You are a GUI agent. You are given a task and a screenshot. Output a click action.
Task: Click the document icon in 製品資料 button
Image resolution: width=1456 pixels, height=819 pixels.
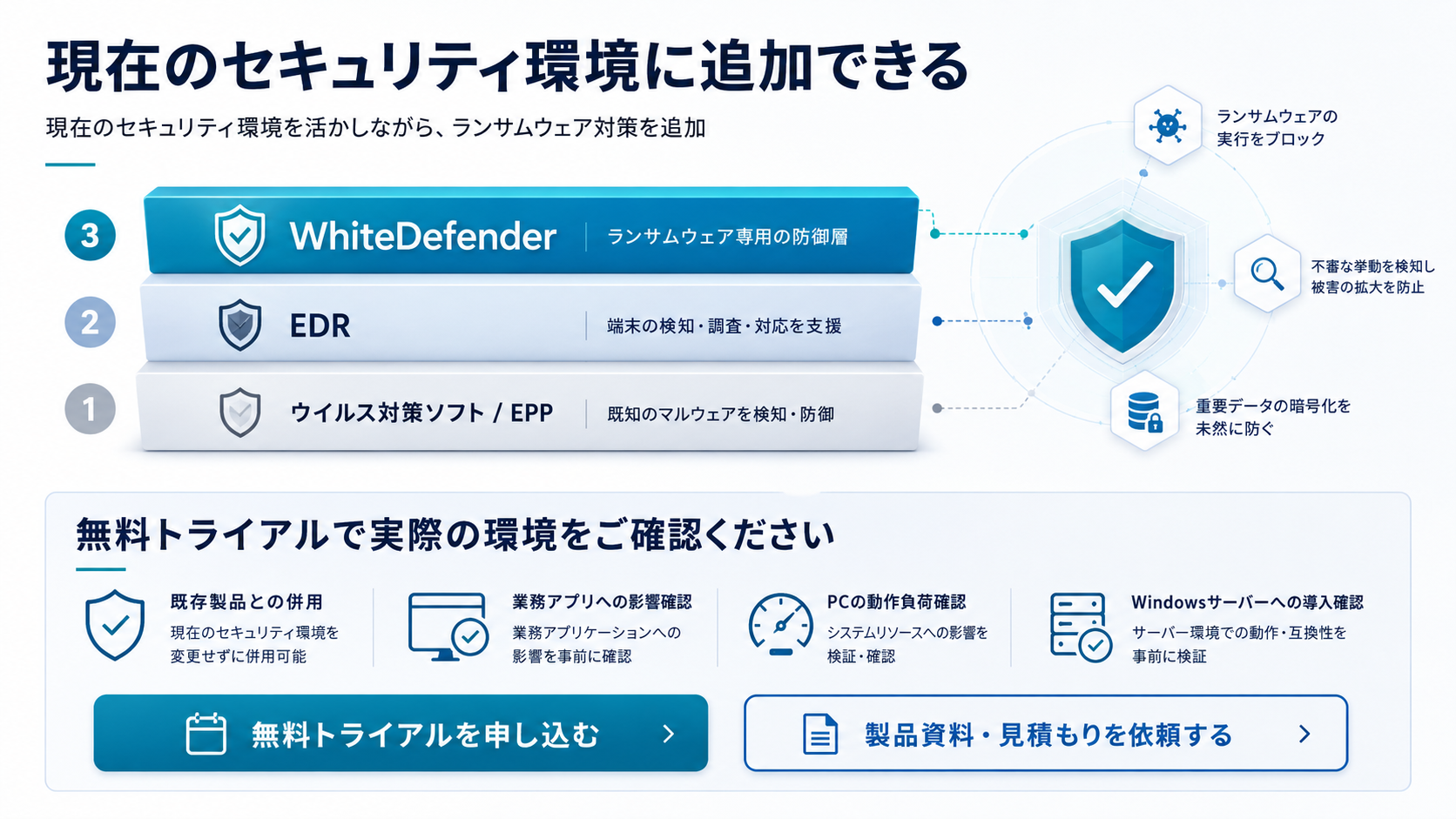pos(819,734)
